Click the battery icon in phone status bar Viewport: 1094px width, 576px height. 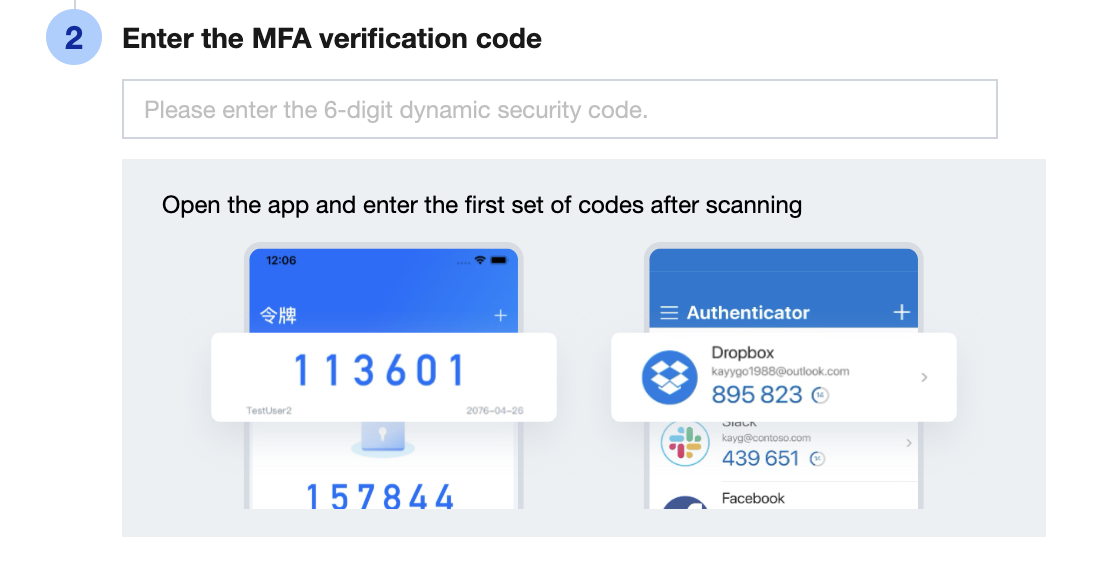(499, 260)
